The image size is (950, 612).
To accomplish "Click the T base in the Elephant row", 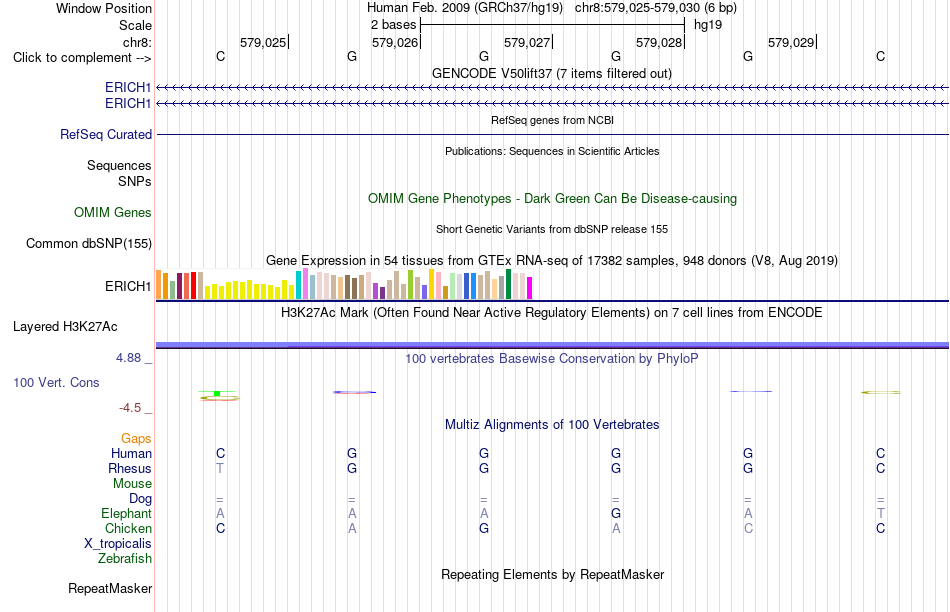I will pyautogui.click(x=880, y=514).
